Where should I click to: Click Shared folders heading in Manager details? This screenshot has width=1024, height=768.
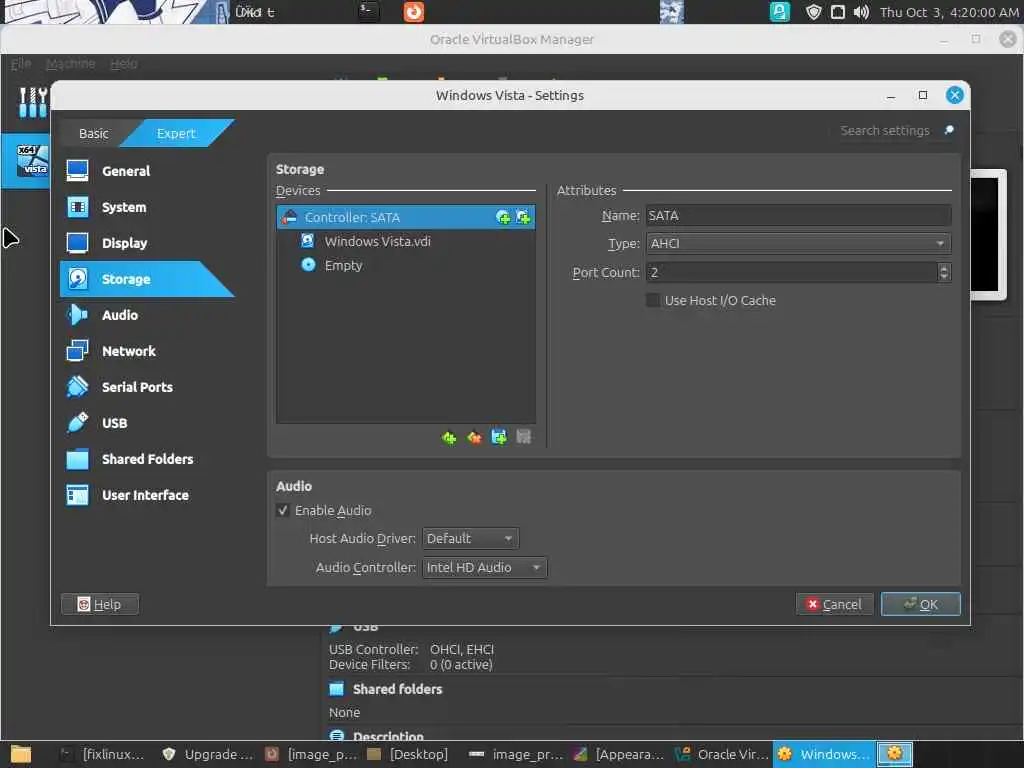tap(397, 689)
